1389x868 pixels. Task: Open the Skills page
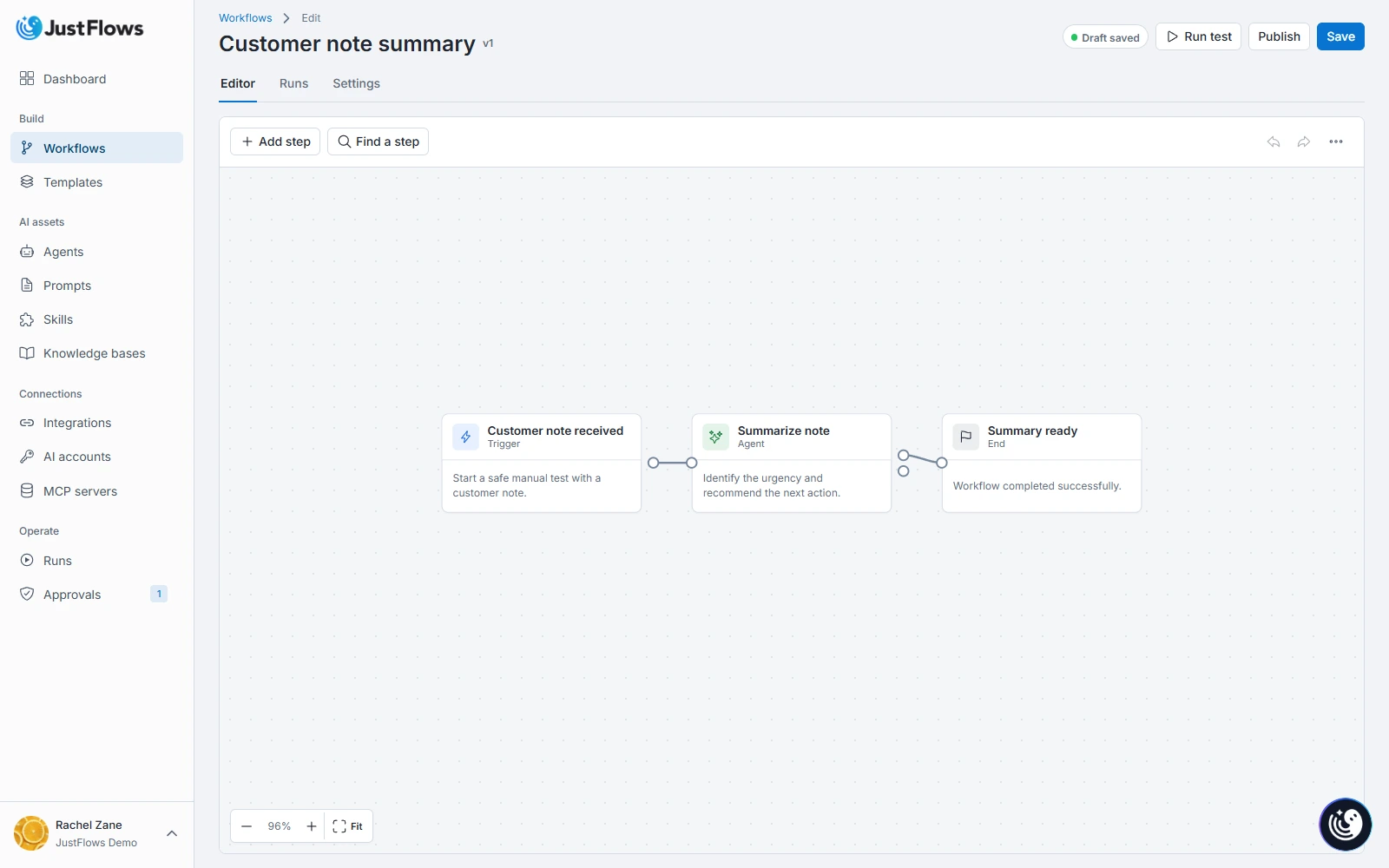pos(96,319)
